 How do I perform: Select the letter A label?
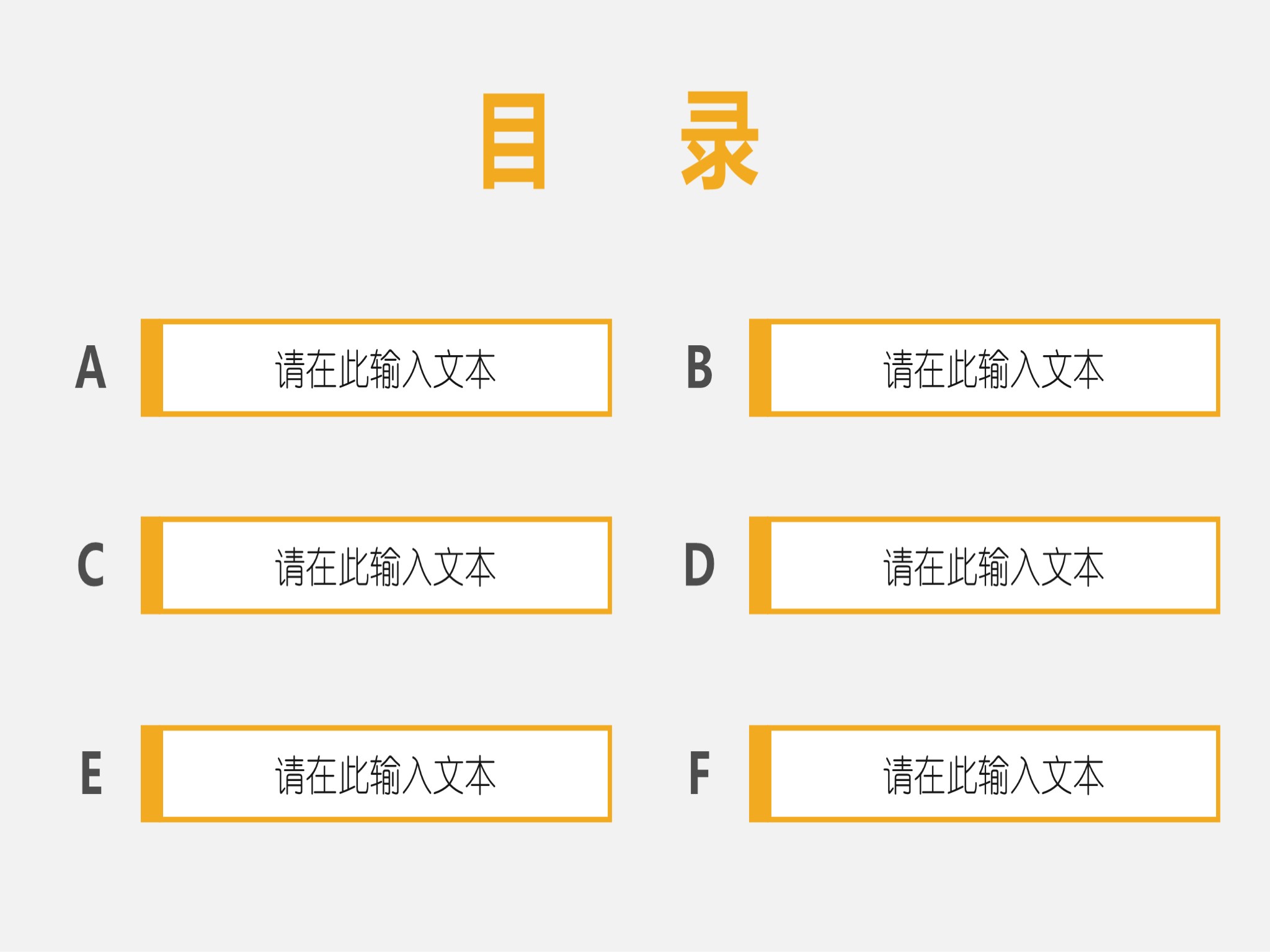coord(91,367)
